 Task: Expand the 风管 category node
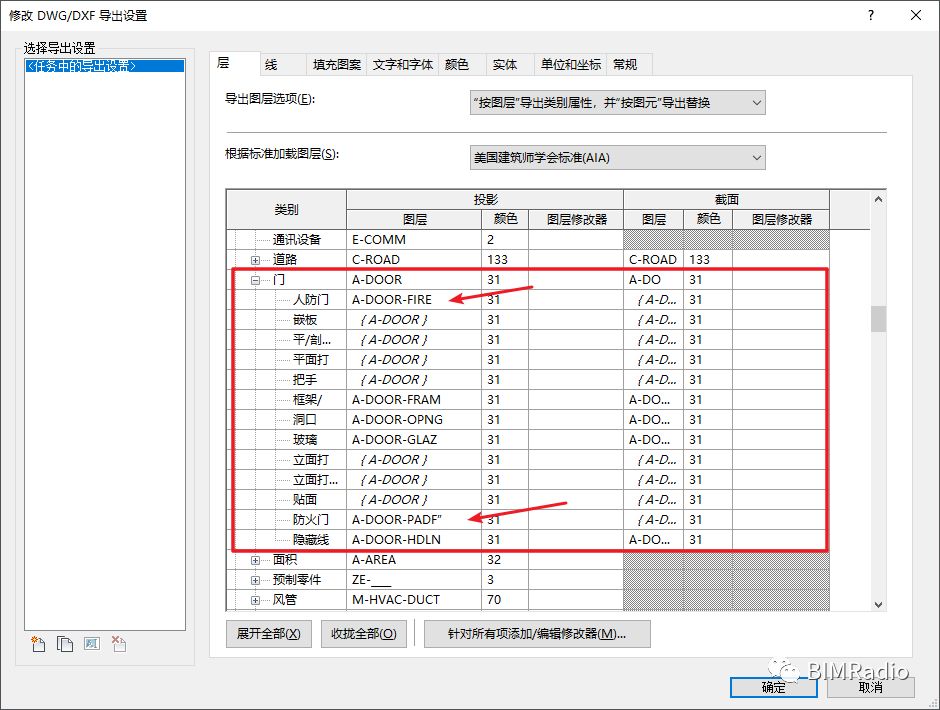(255, 600)
